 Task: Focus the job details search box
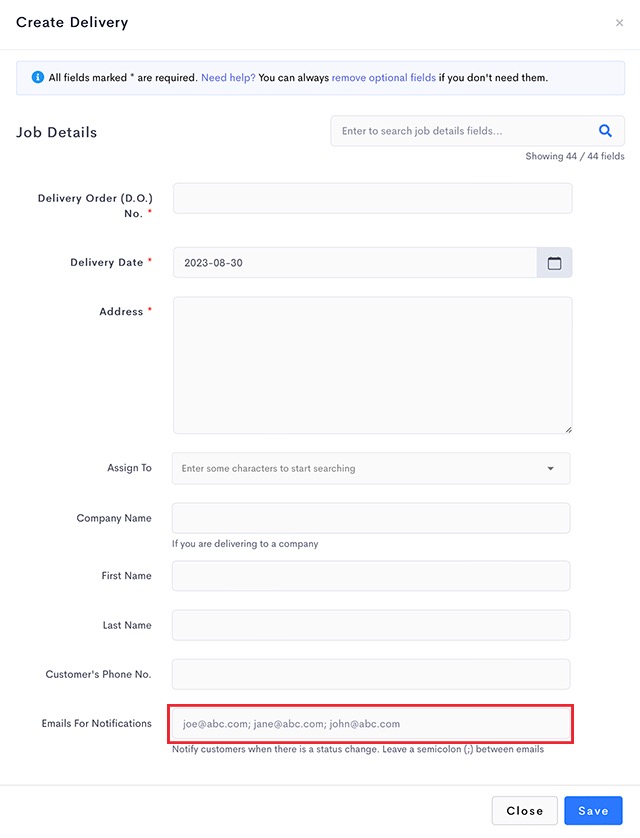[x=463, y=131]
